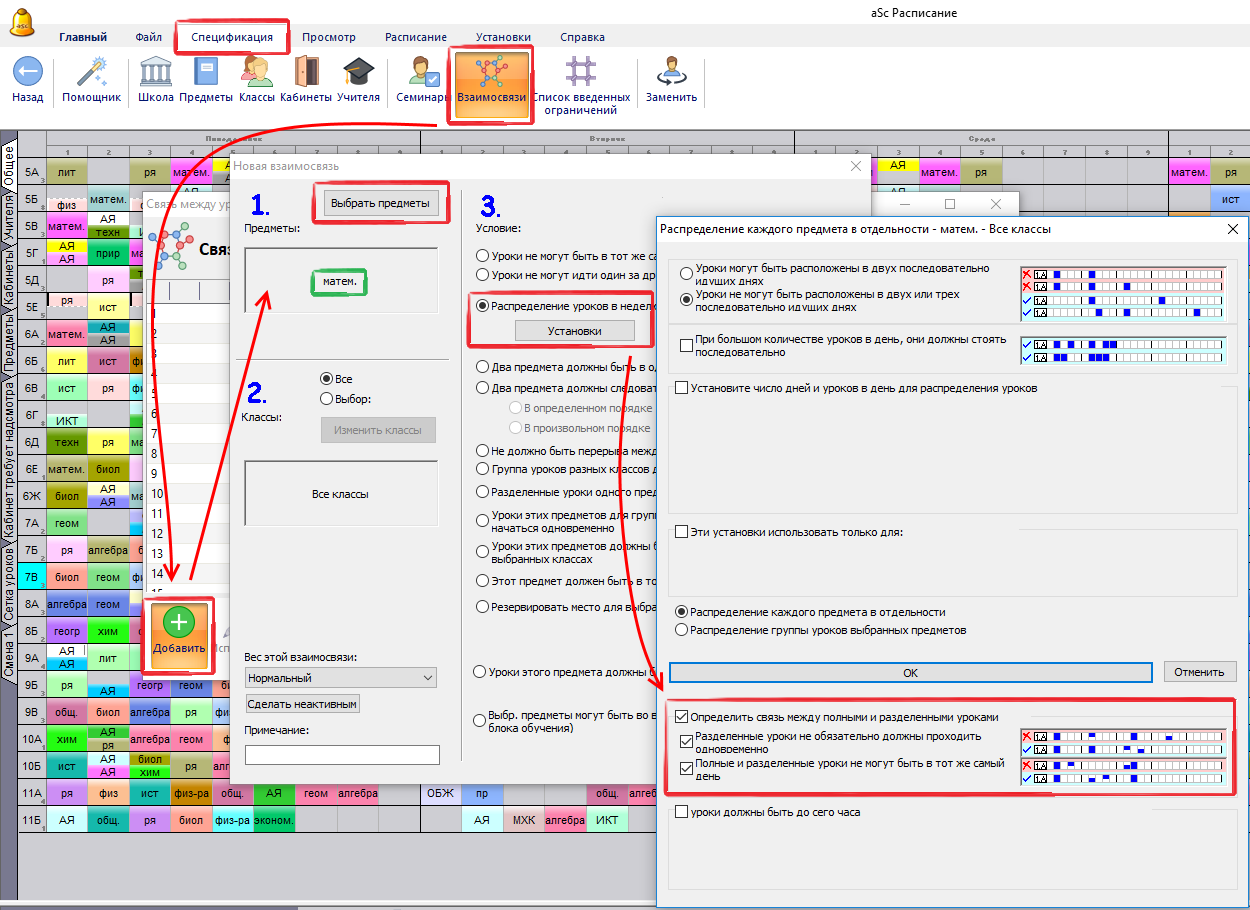Click the Назад back arrow icon
The image size is (1250, 910).
27,73
